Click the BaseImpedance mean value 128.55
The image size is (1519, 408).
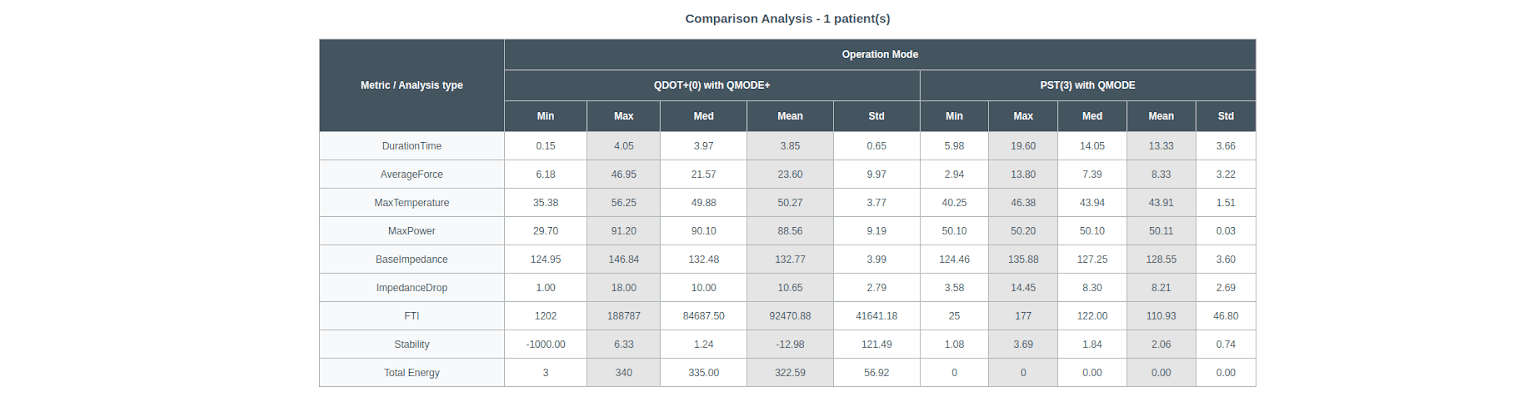(1160, 259)
